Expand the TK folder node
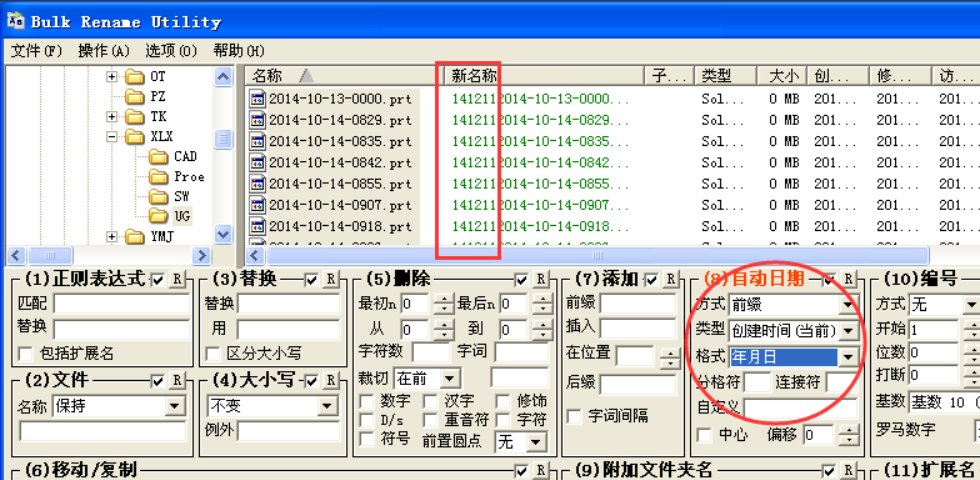This screenshot has height=480, width=980. (111, 117)
